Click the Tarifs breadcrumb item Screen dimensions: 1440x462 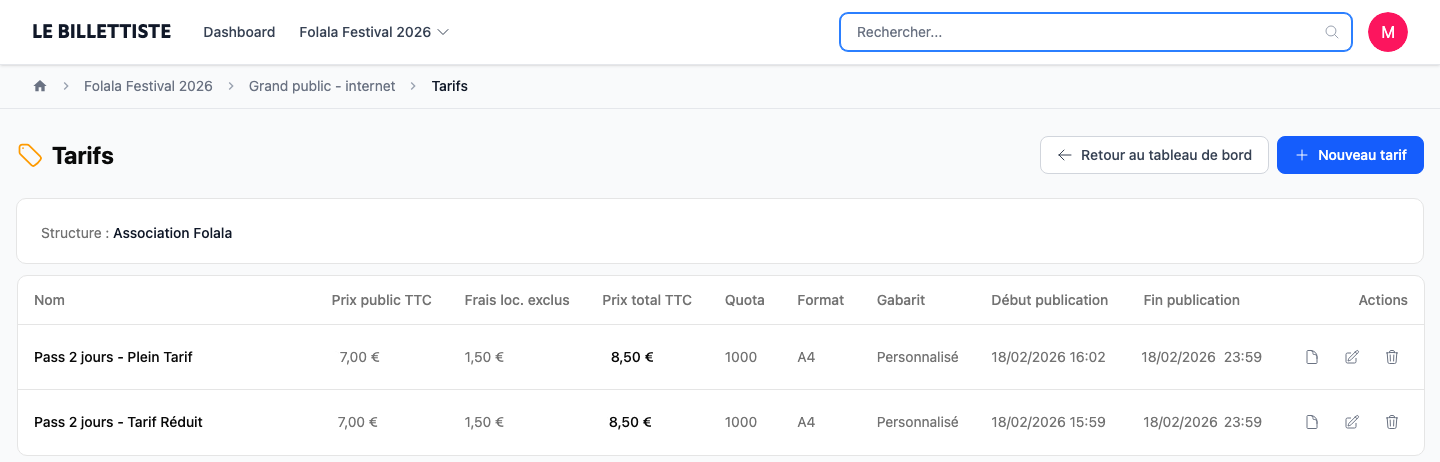coord(450,86)
